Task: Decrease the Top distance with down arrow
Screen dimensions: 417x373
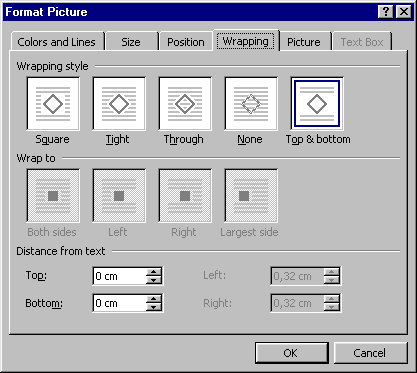Action: coord(154,280)
